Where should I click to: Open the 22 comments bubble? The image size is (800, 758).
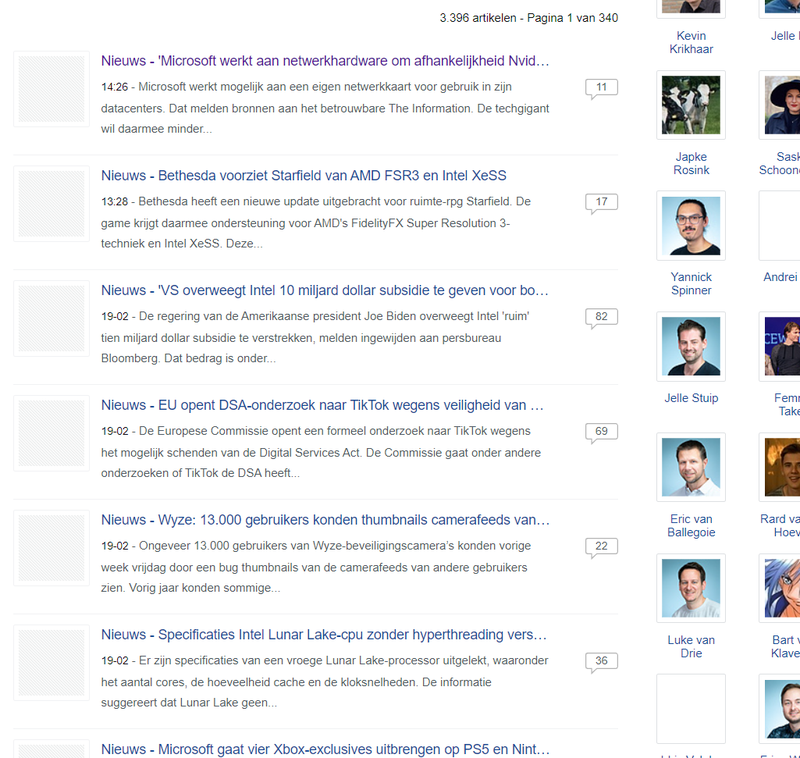[602, 547]
